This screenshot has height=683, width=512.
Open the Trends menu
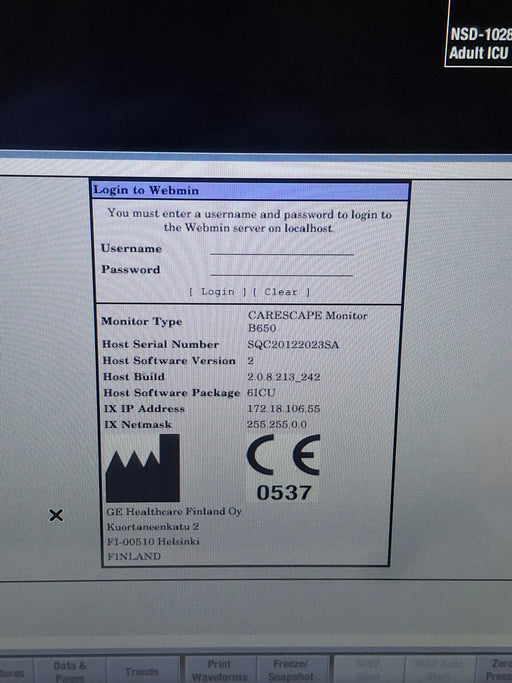pyautogui.click(x=142, y=671)
